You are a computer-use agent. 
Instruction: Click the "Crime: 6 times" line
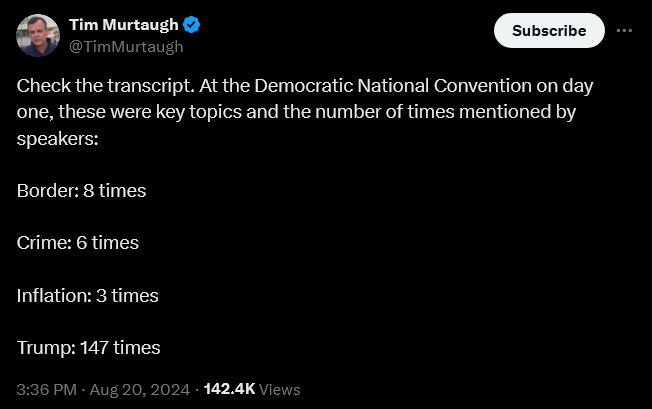77,242
